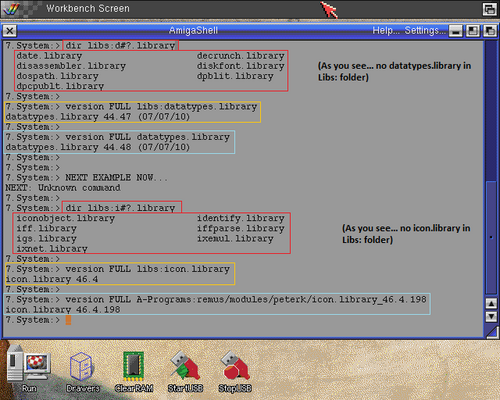Viewport: 500px width, 400px height.
Task: Open the Run icon in the dock
Action: 29,368
